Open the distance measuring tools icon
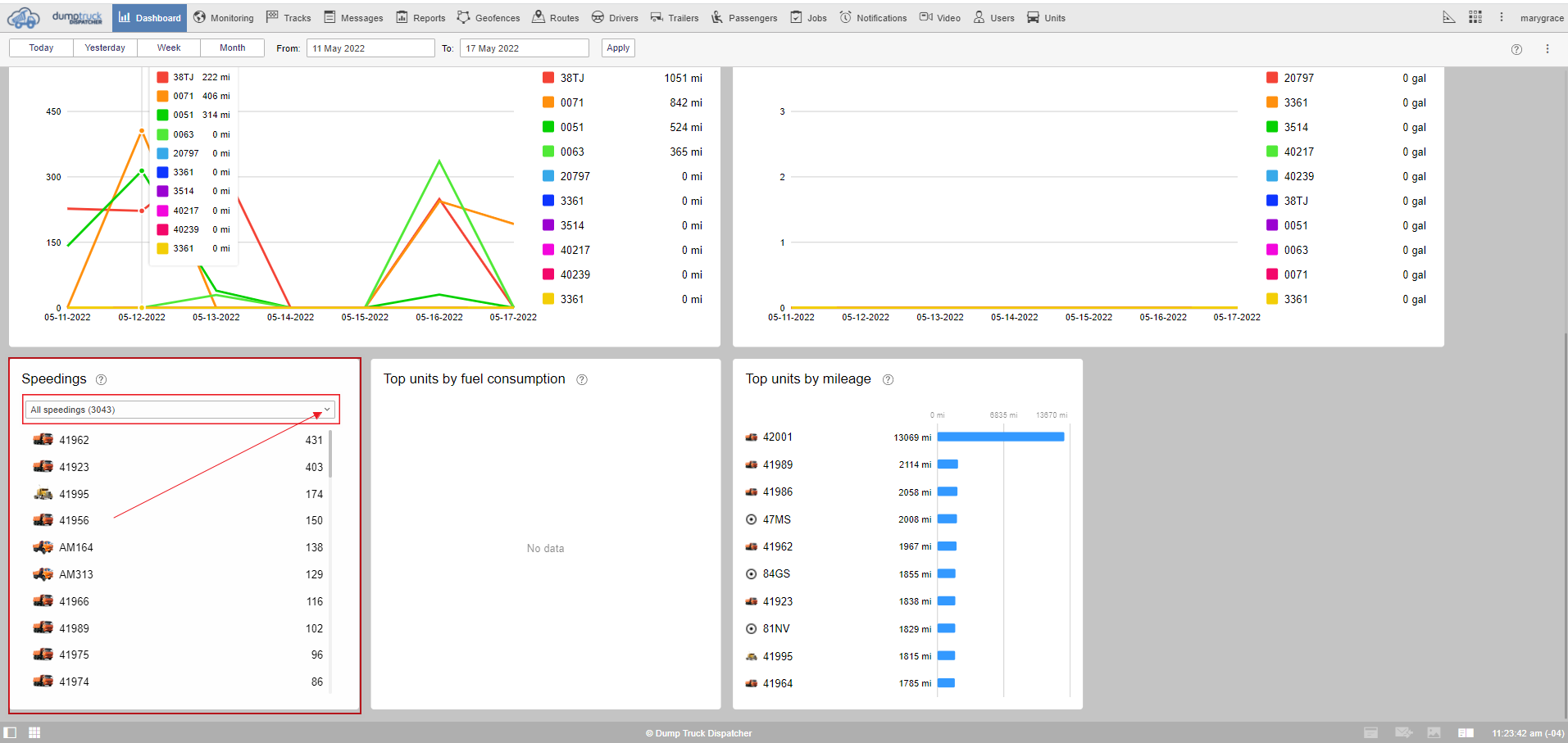This screenshot has height=743, width=1568. [1448, 17]
